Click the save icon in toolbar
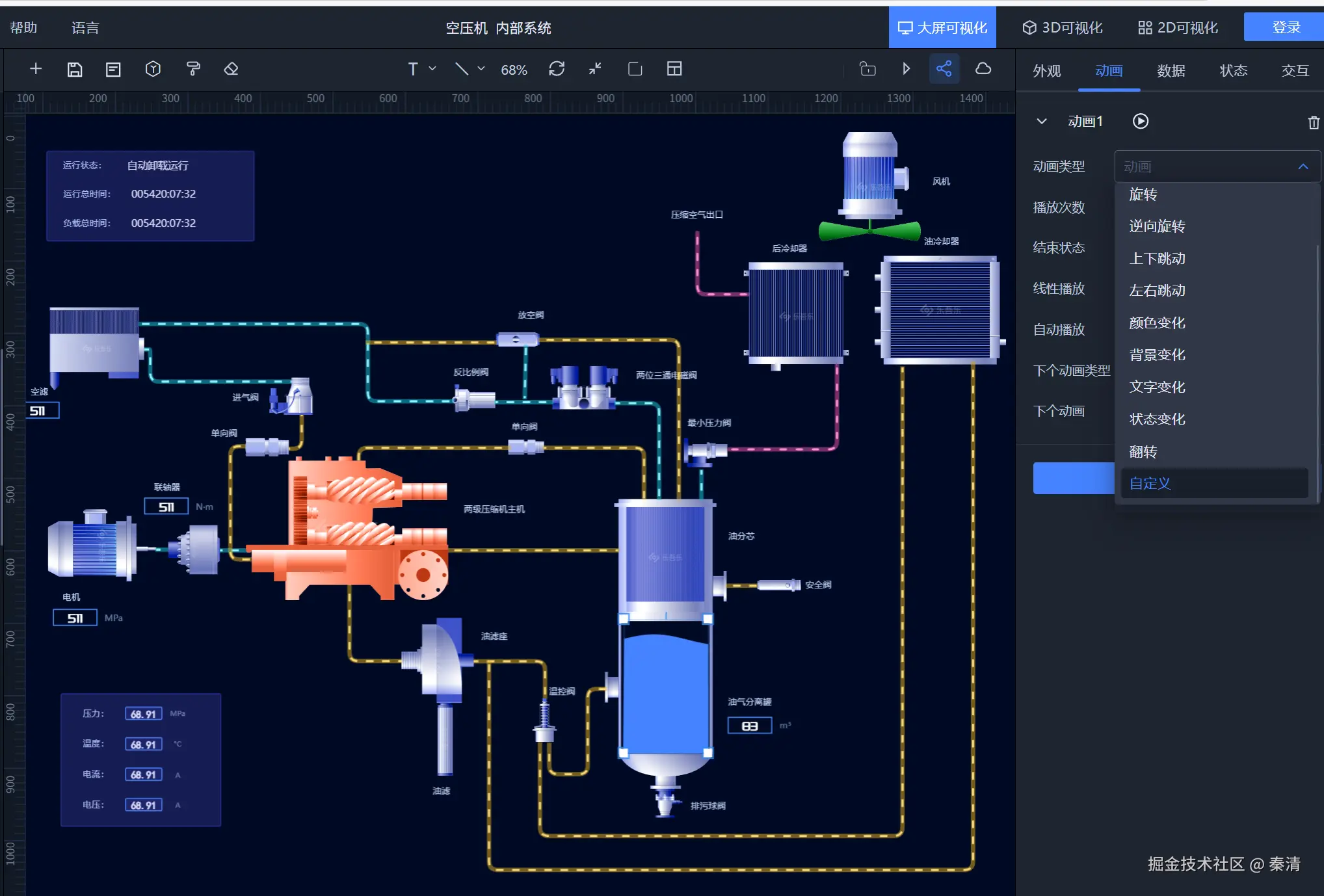This screenshot has height=896, width=1324. click(75, 70)
